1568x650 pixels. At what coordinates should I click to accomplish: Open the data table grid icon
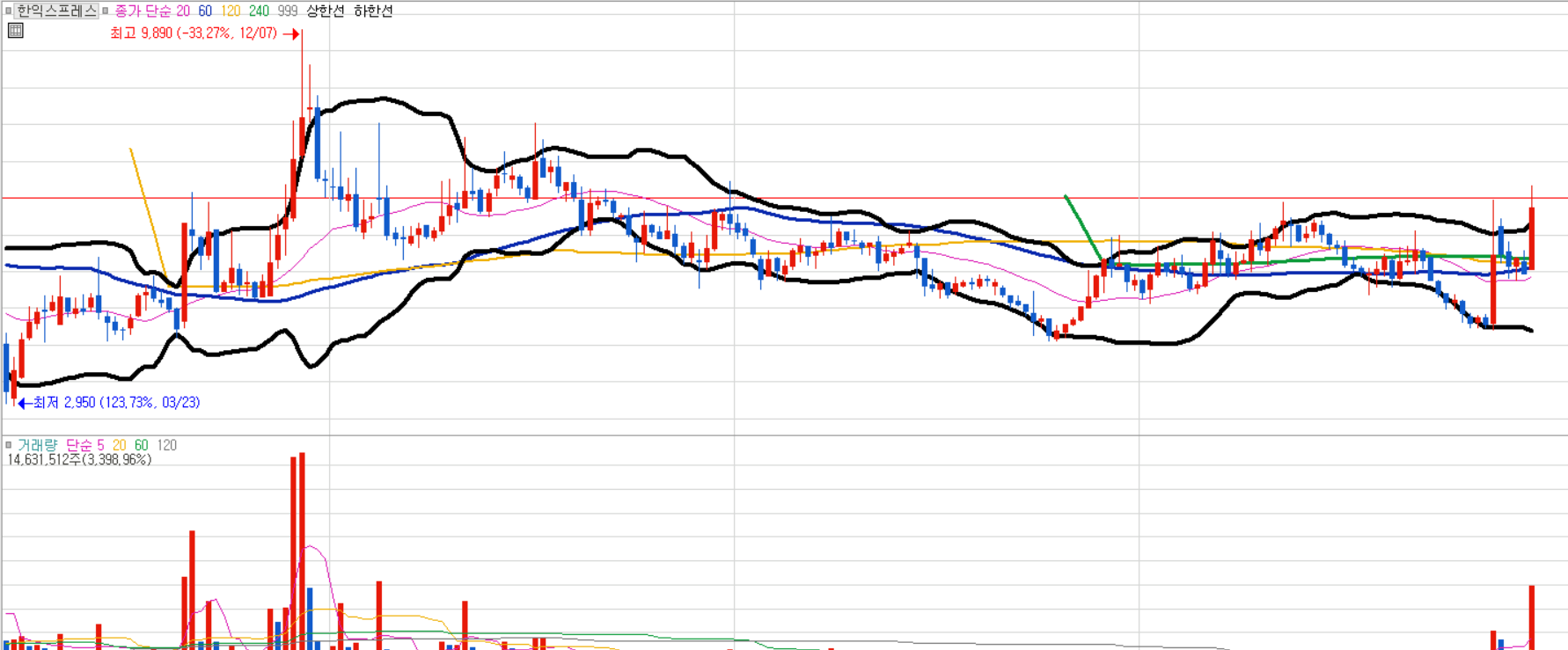tap(15, 31)
